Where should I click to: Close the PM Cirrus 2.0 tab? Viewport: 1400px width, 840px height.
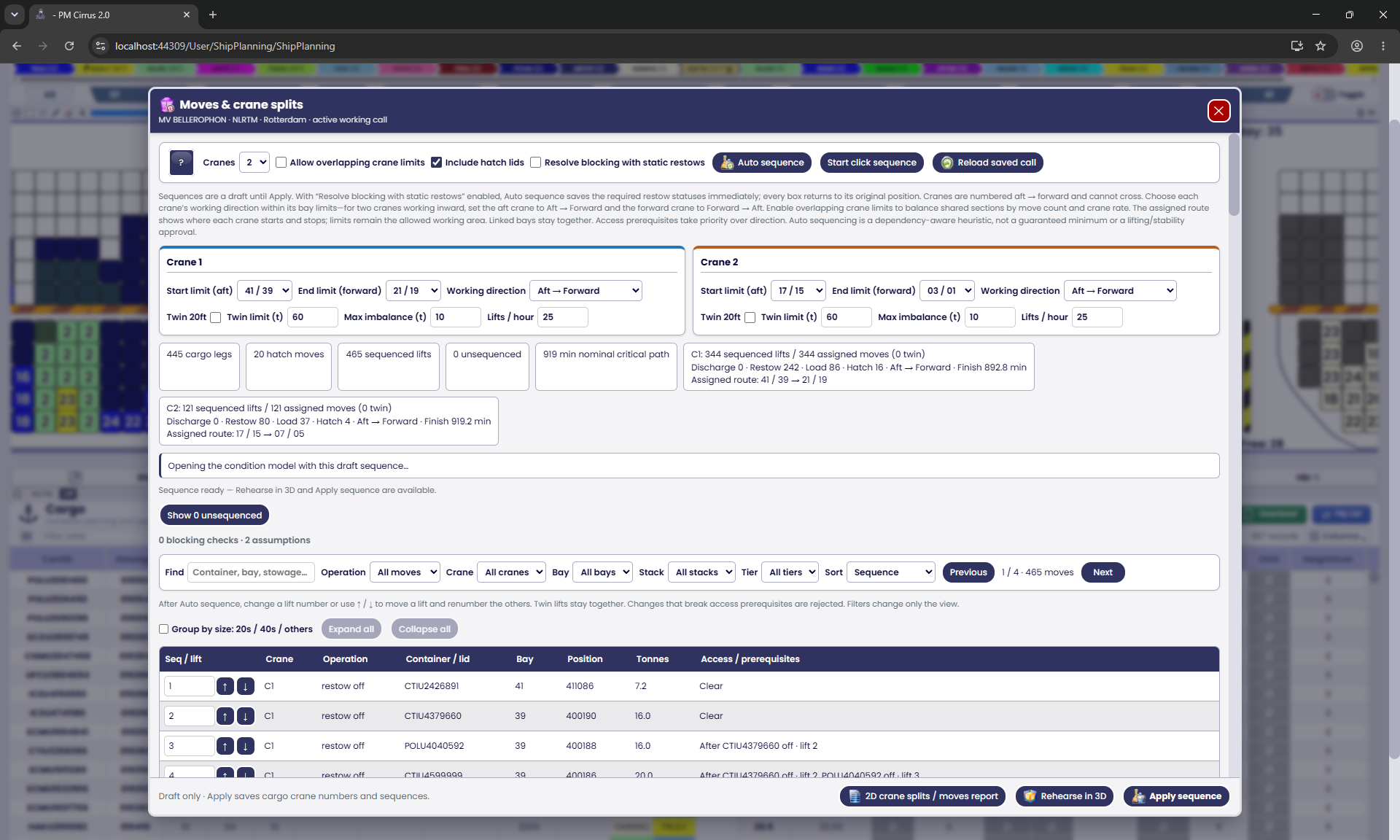(x=187, y=15)
